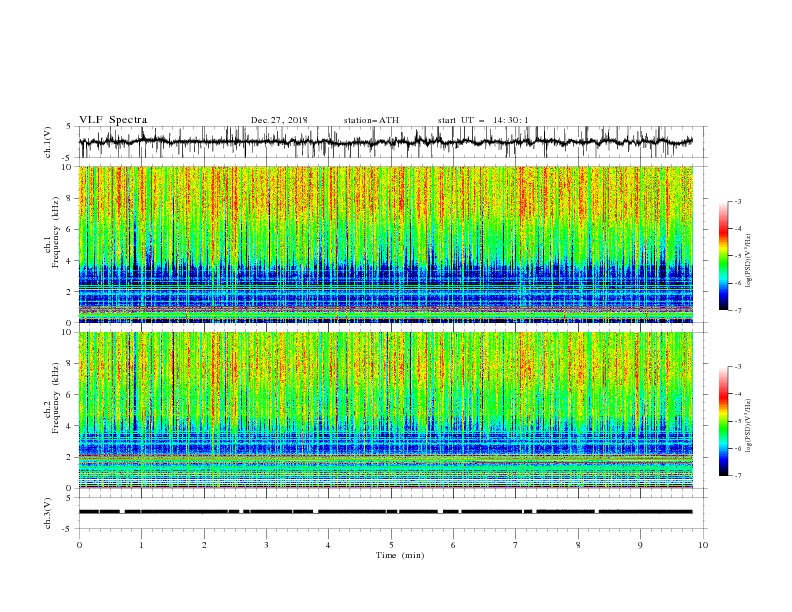
Task: Click the "-7" label on the ch.2 colorbar
Action: pyautogui.click(x=738, y=476)
